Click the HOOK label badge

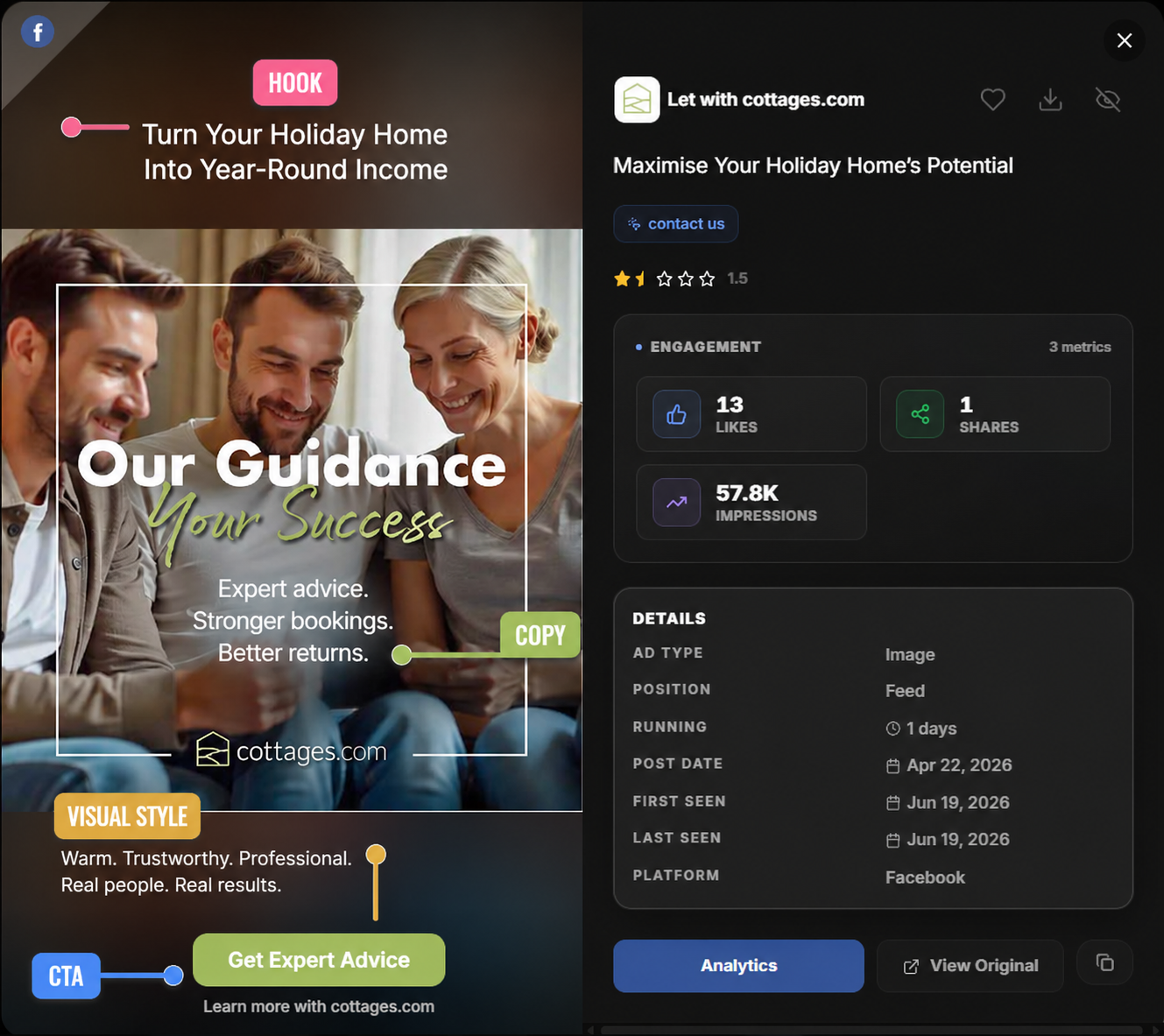(295, 83)
